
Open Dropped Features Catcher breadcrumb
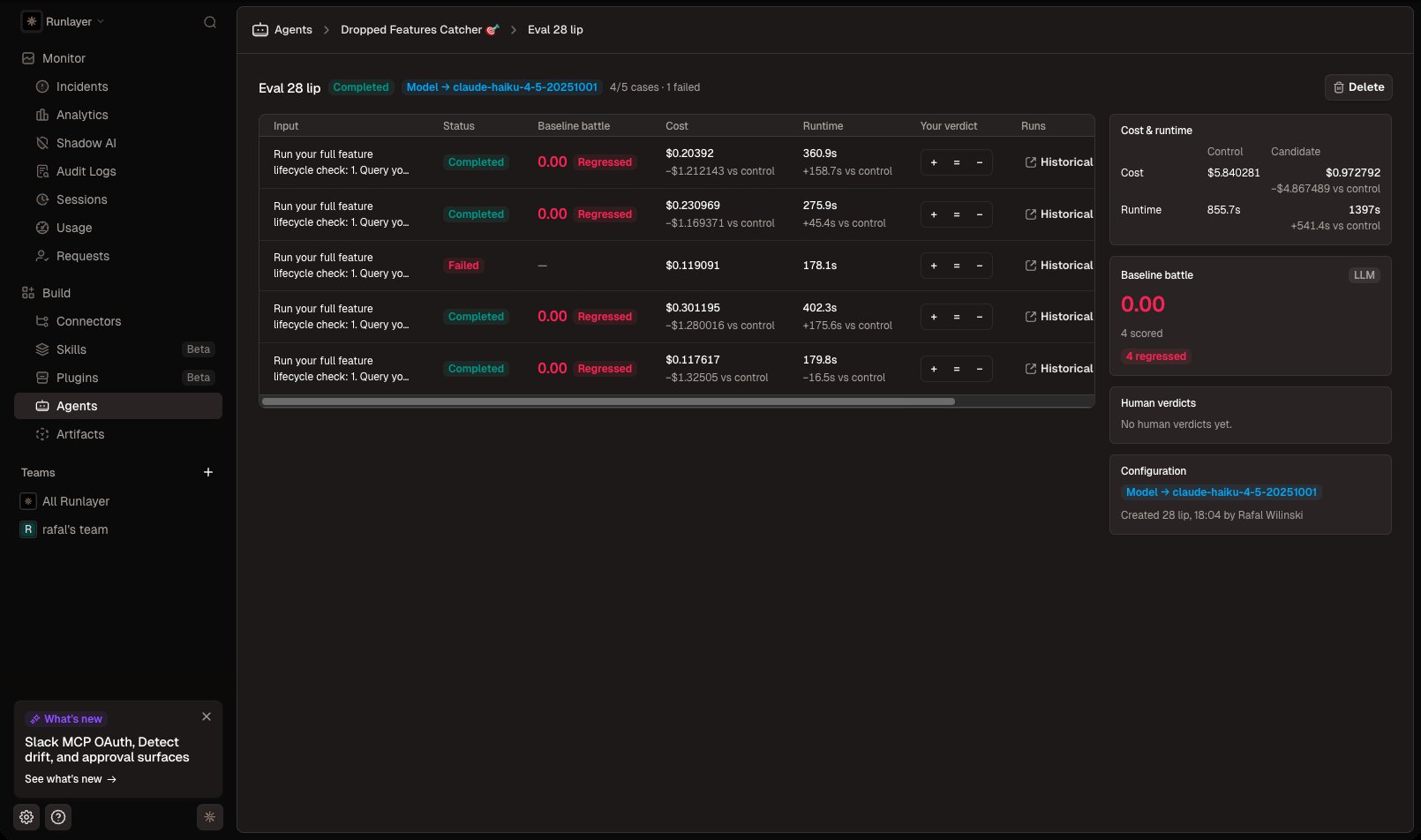pos(420,29)
